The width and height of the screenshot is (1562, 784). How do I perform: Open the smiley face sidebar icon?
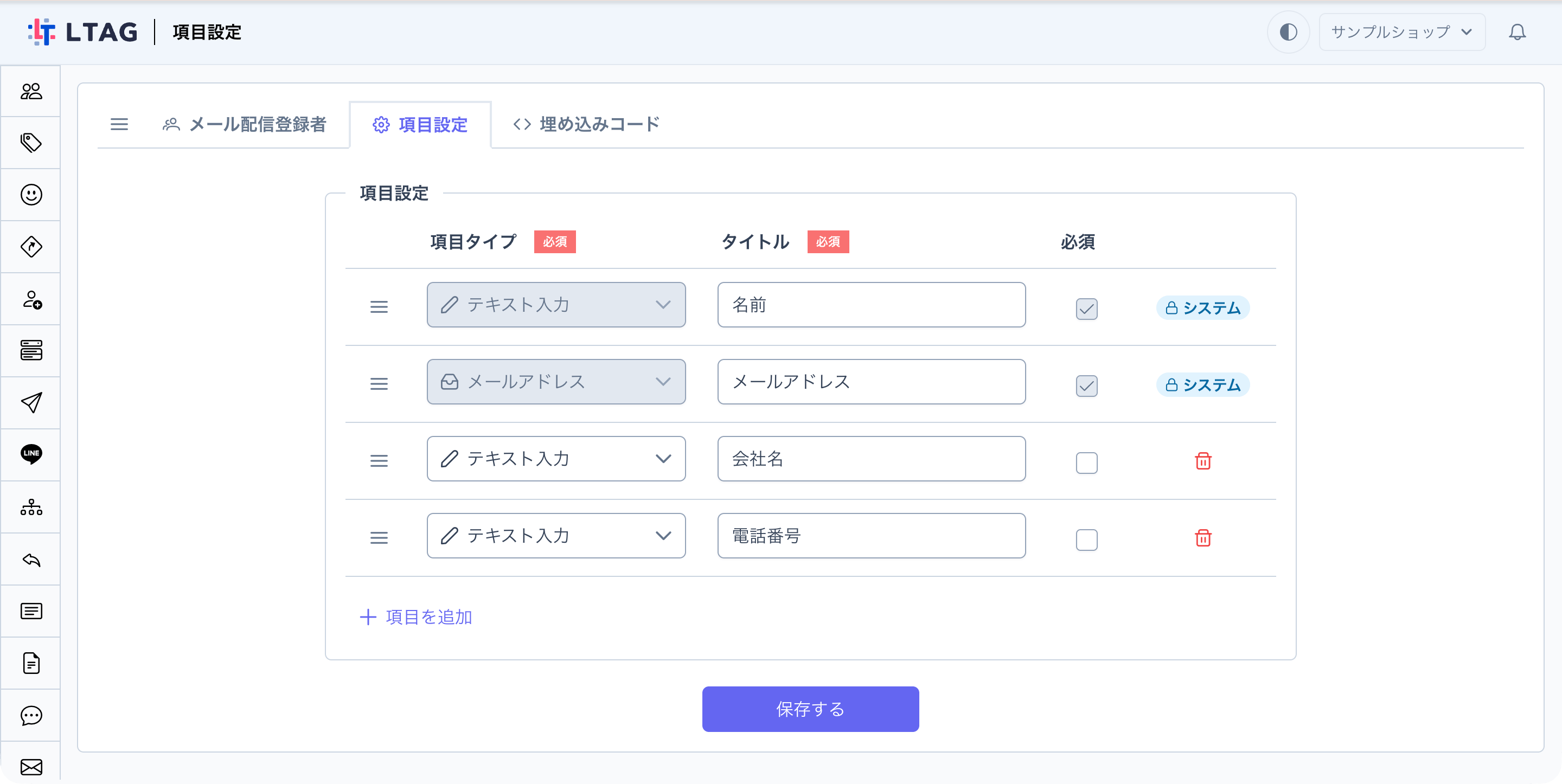[31, 195]
